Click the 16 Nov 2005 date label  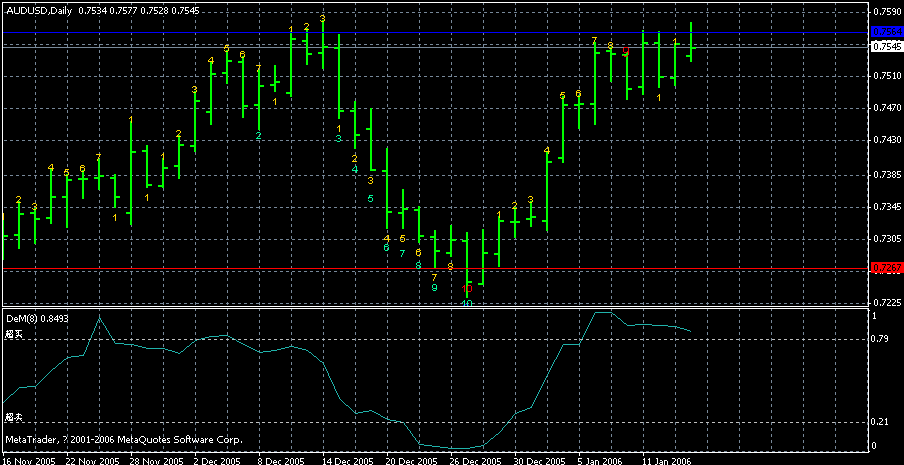click(x=27, y=460)
